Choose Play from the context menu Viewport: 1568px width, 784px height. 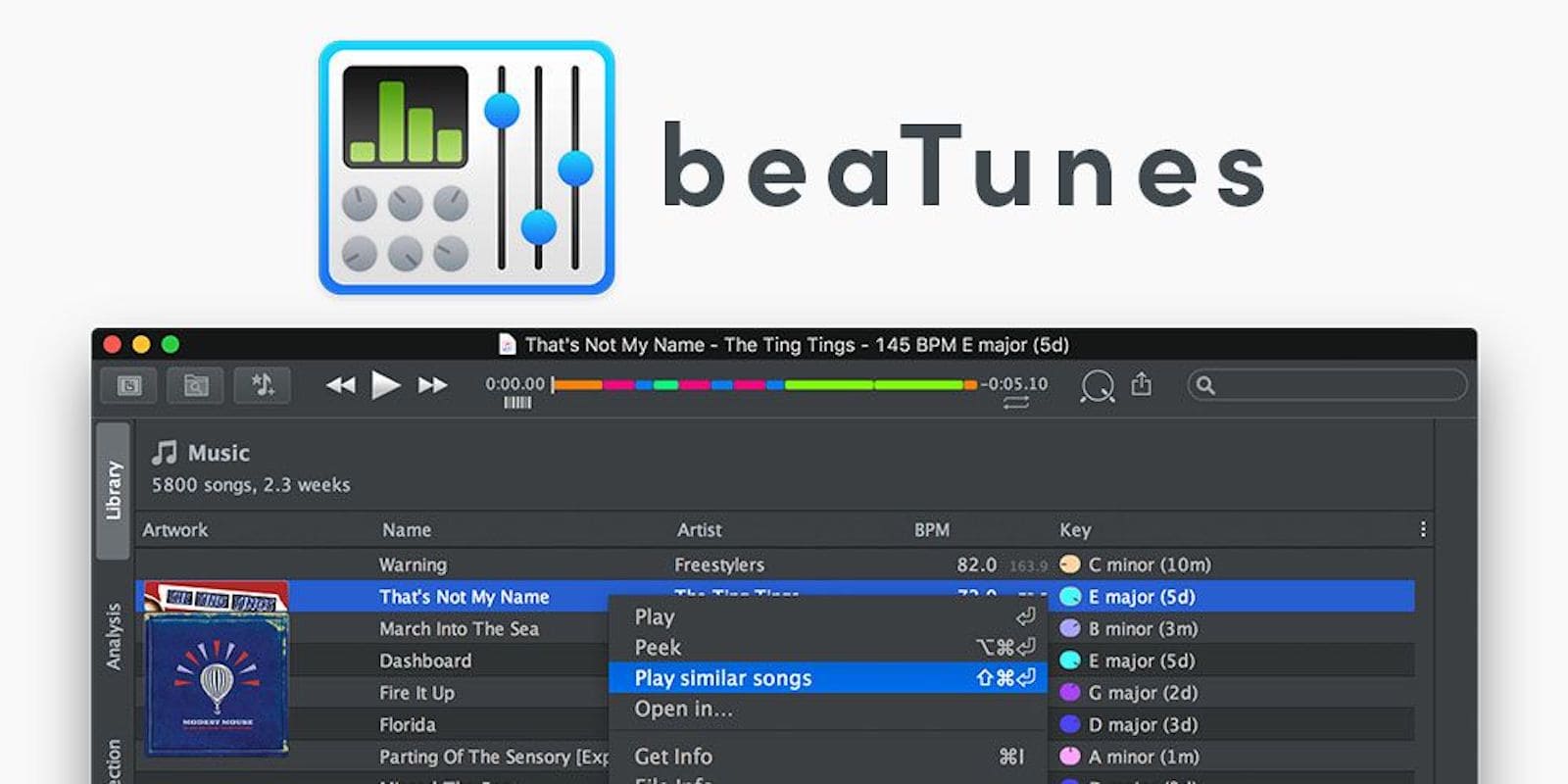point(828,617)
